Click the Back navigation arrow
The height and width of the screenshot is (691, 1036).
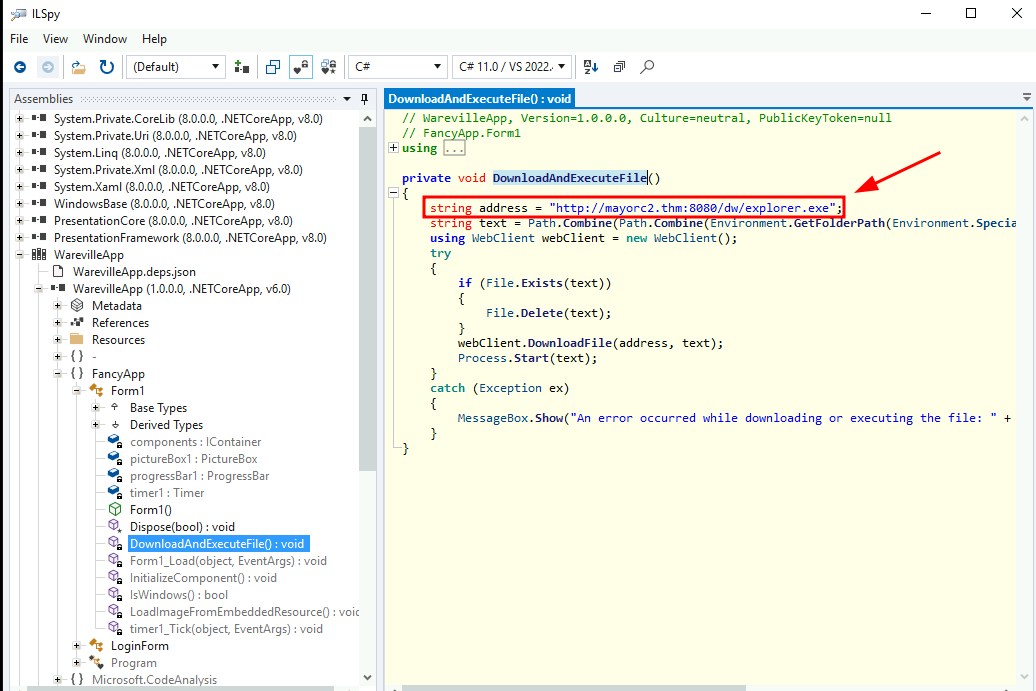click(20, 67)
